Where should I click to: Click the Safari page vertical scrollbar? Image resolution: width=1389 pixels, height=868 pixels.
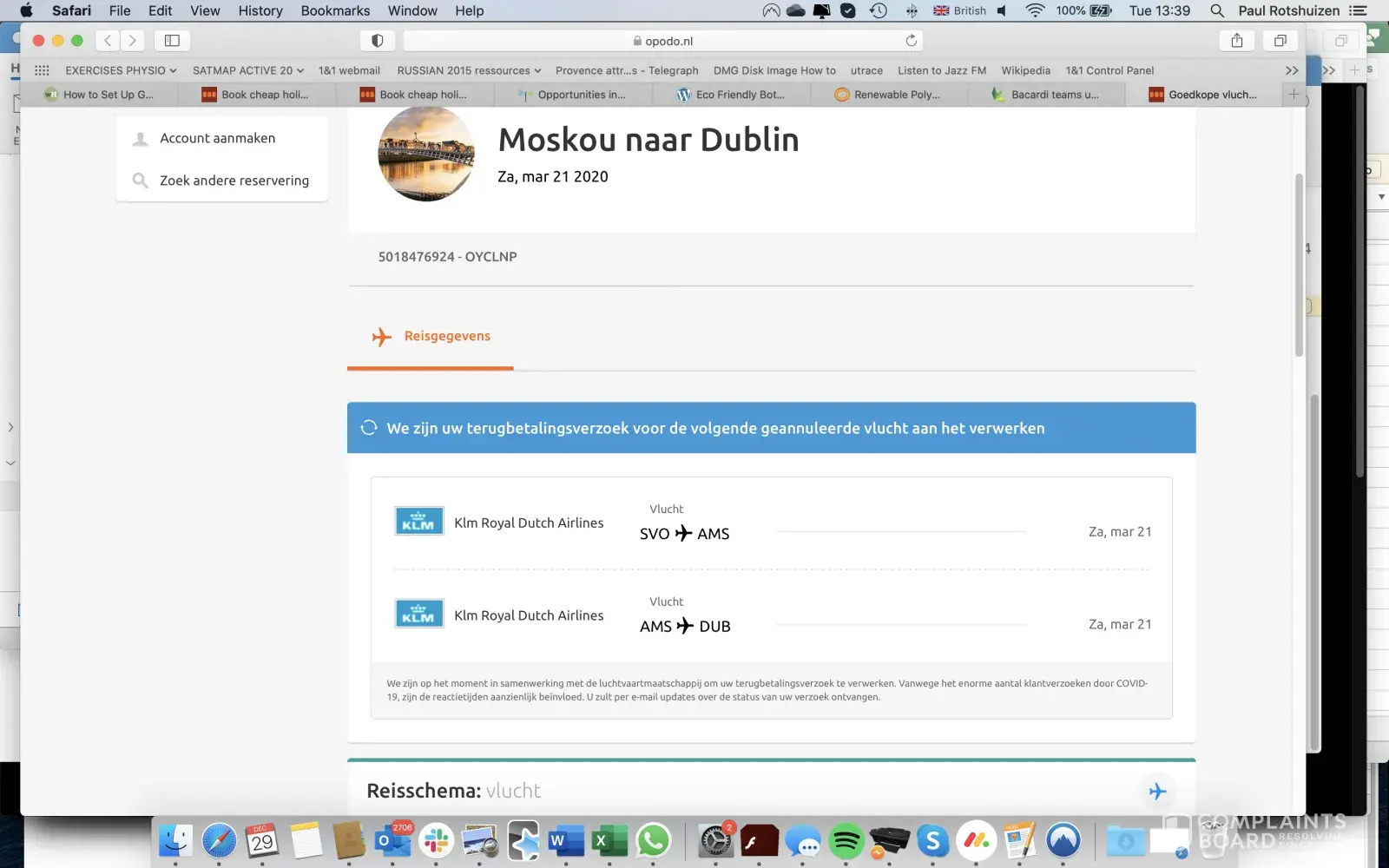(x=1299, y=265)
